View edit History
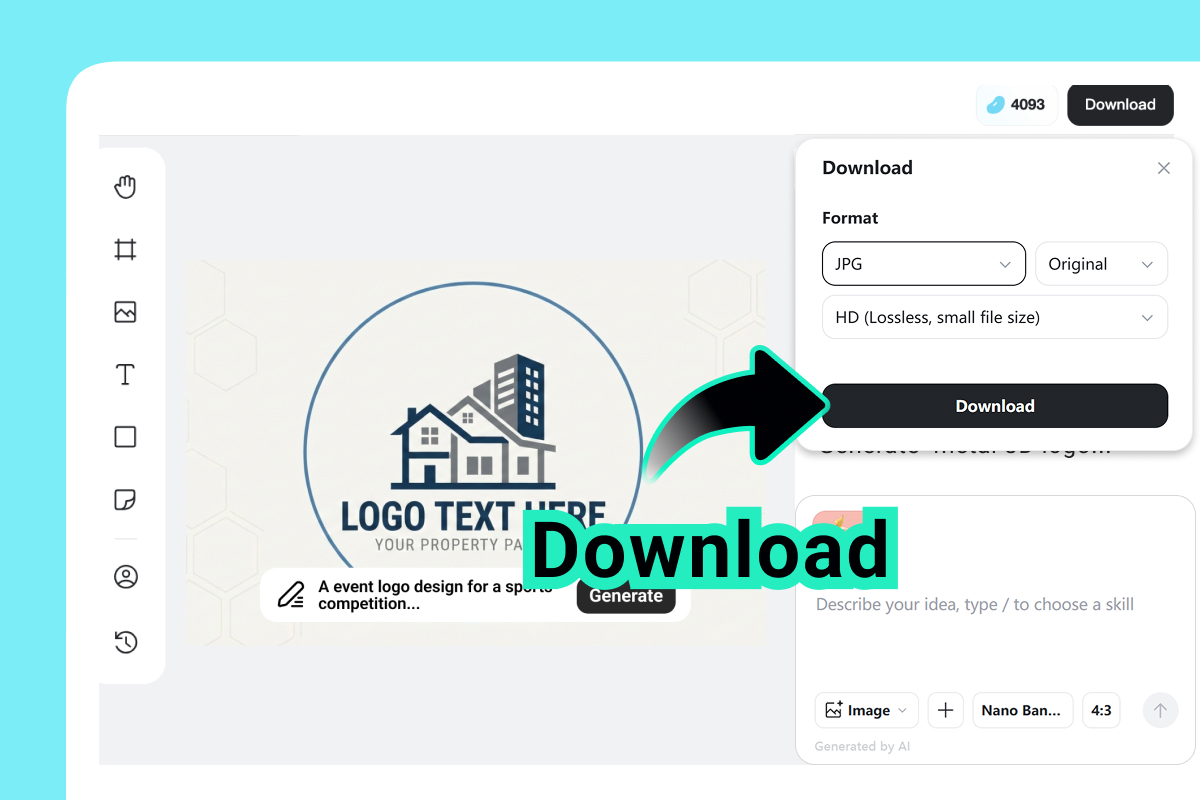The width and height of the screenshot is (1203, 800). 125,642
